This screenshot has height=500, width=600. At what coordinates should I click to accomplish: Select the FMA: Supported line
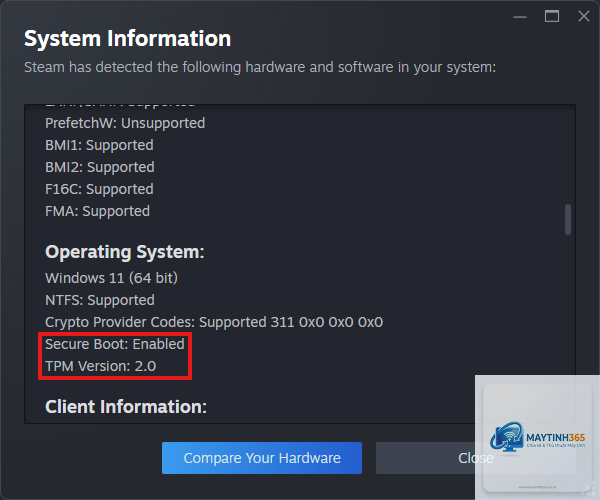[x=97, y=211]
